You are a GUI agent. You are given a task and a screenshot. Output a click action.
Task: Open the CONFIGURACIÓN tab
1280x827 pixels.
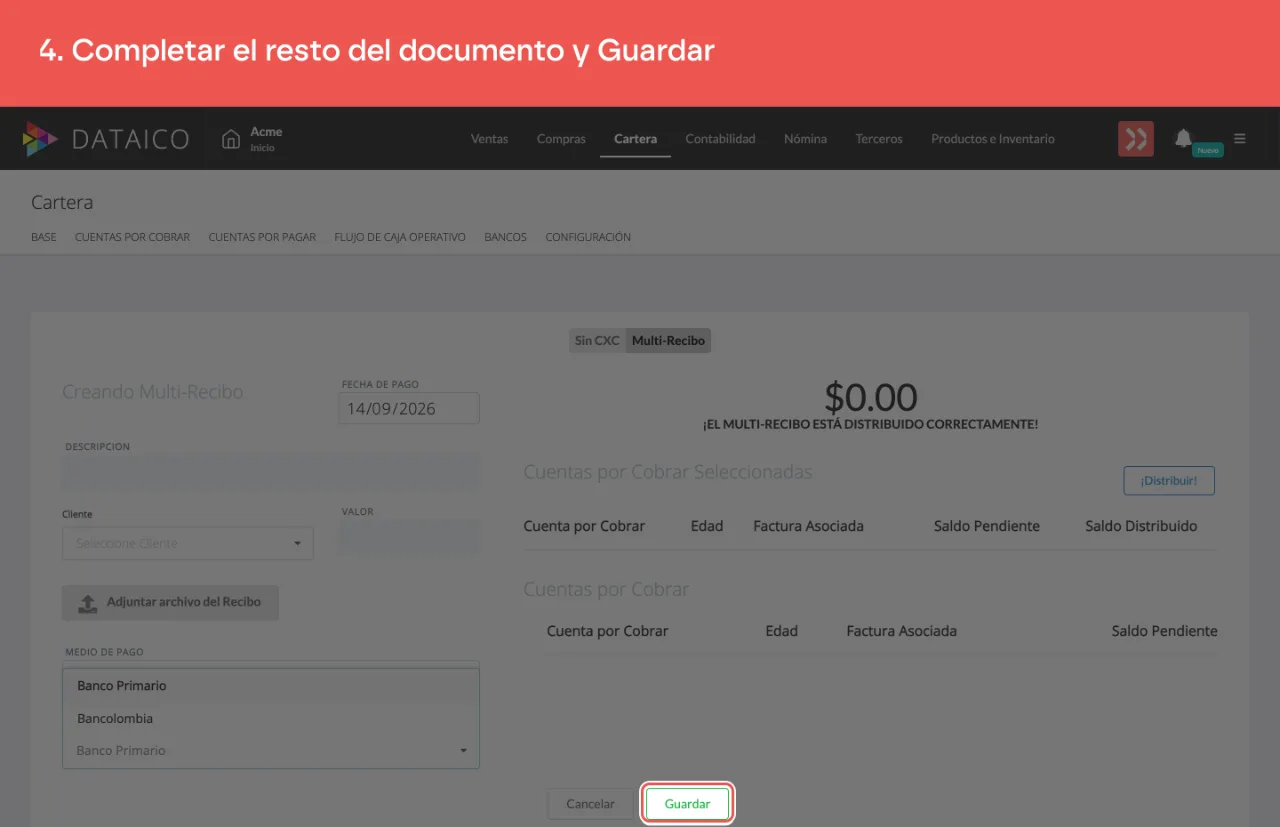click(x=588, y=237)
